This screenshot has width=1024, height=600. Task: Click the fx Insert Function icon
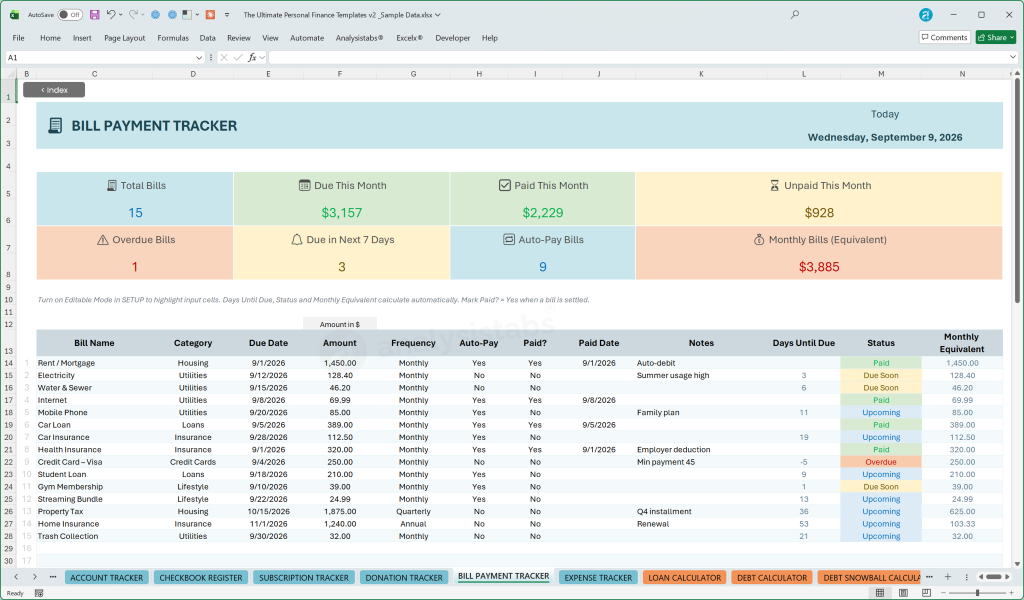pos(252,57)
